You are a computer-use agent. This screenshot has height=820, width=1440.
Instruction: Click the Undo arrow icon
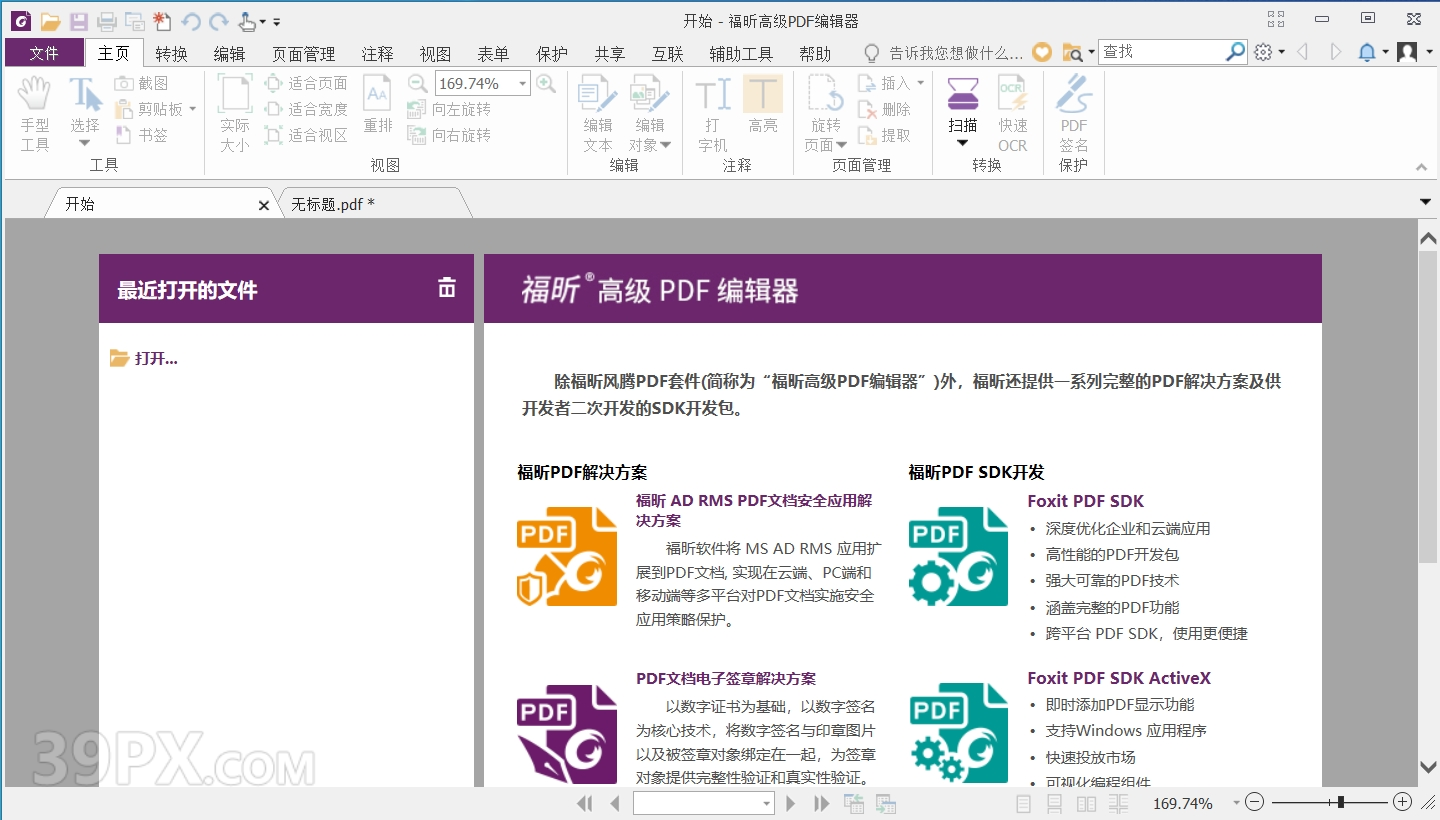[191, 21]
